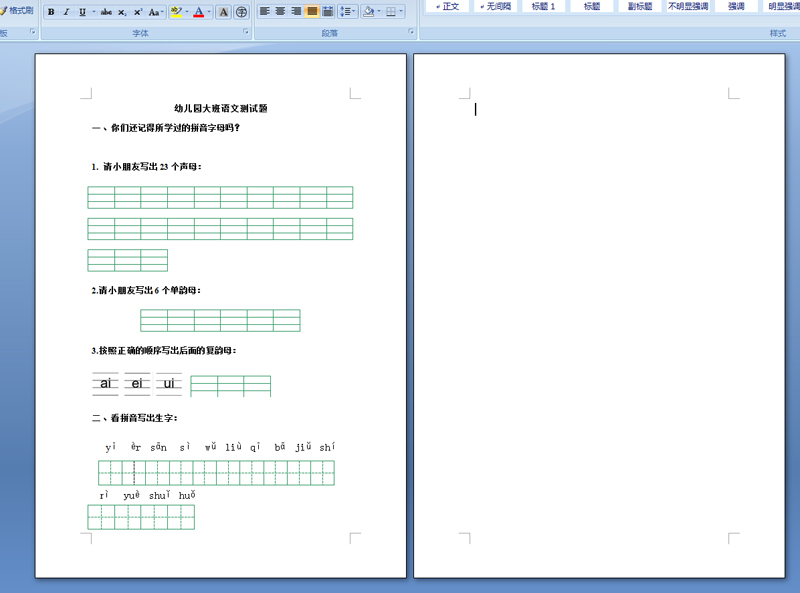Screen dimensions: 800x593
Task: Click the pinyin 'shuǐ' in the document
Action: tap(160, 495)
